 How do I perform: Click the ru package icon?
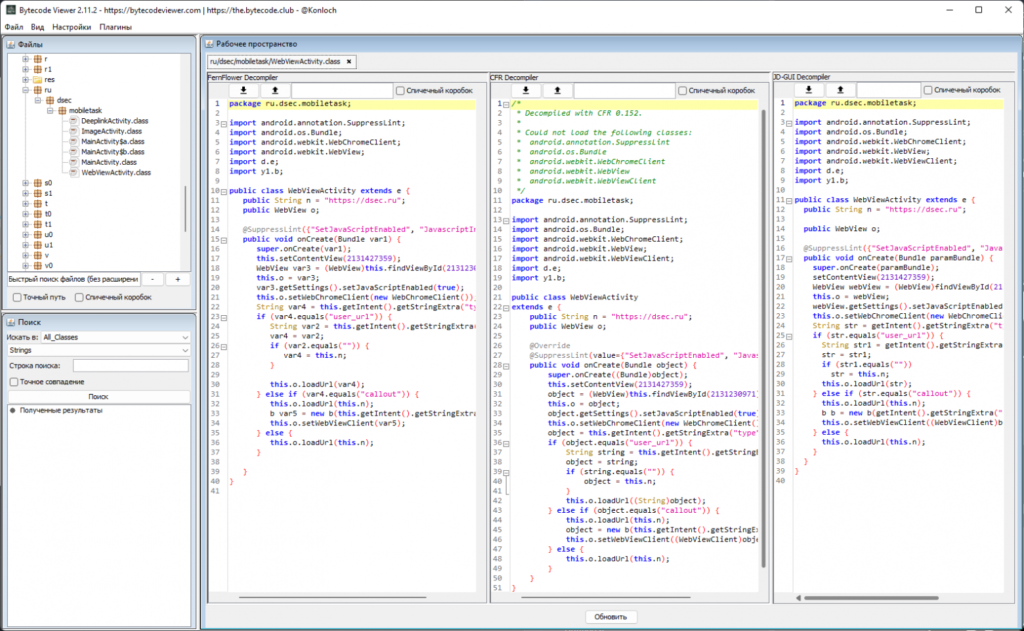38,90
